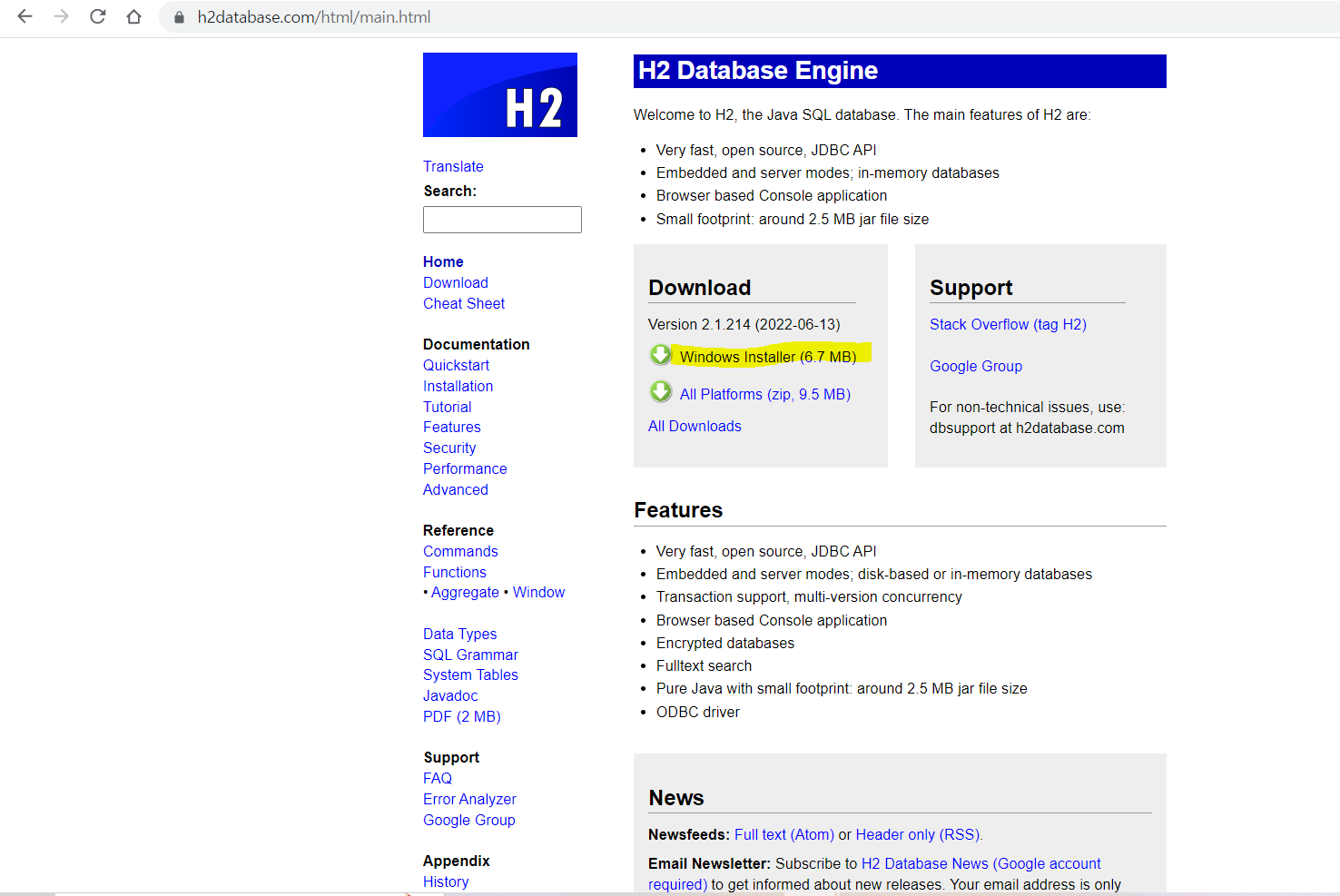The image size is (1340, 896).
Task: Open the sidebar Google Group link
Action: click(x=469, y=820)
